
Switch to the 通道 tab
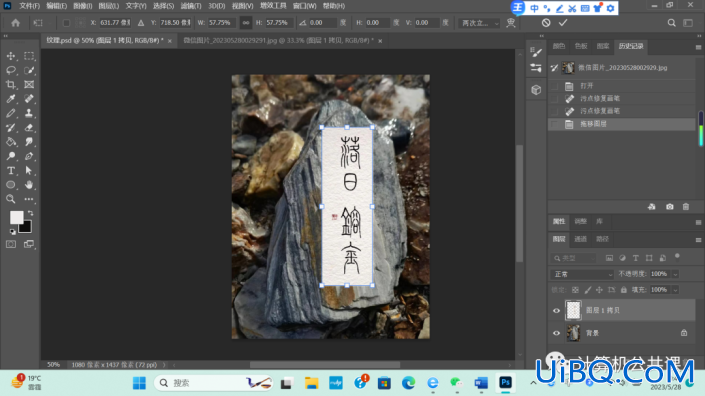(x=580, y=239)
